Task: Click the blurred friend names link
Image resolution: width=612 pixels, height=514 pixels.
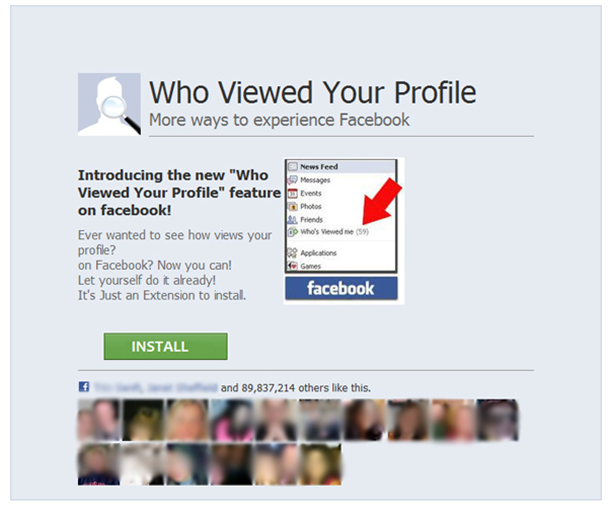Action: pyautogui.click(x=156, y=387)
